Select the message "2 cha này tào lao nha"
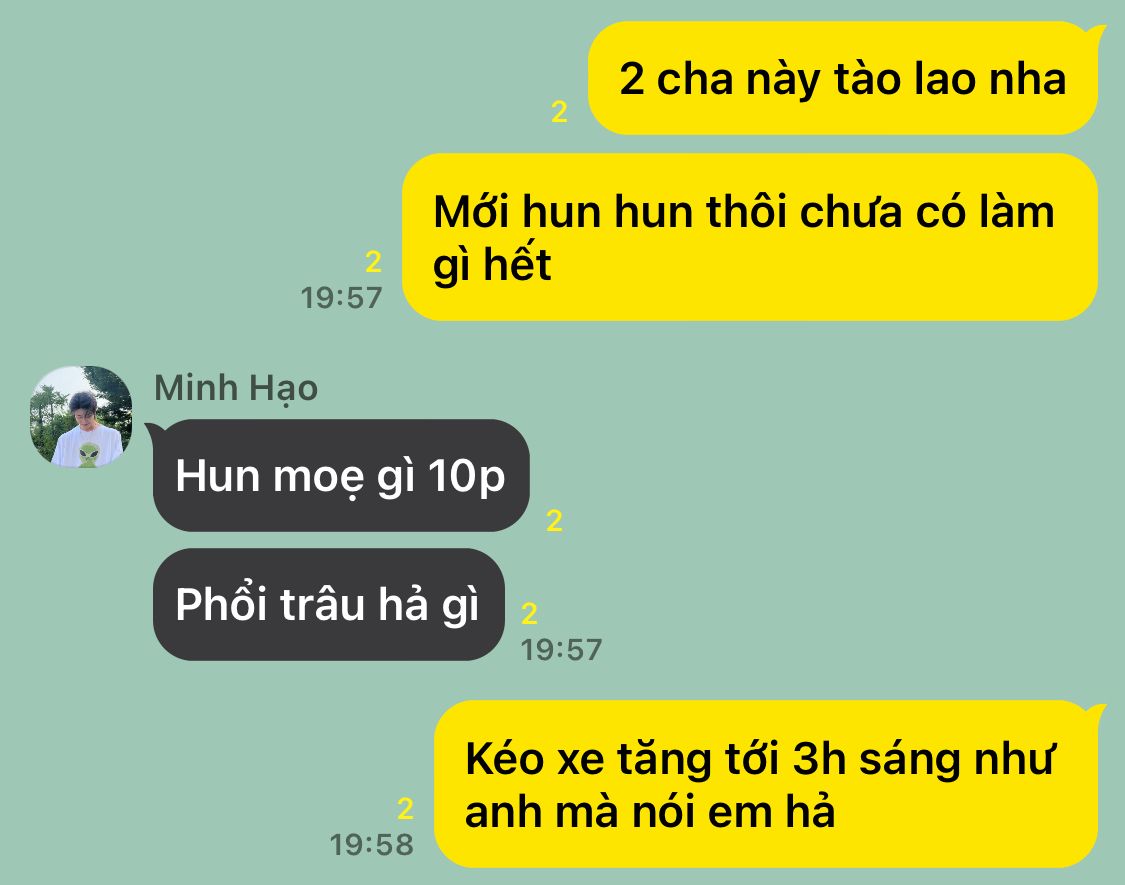The width and height of the screenshot is (1125, 885). [843, 78]
